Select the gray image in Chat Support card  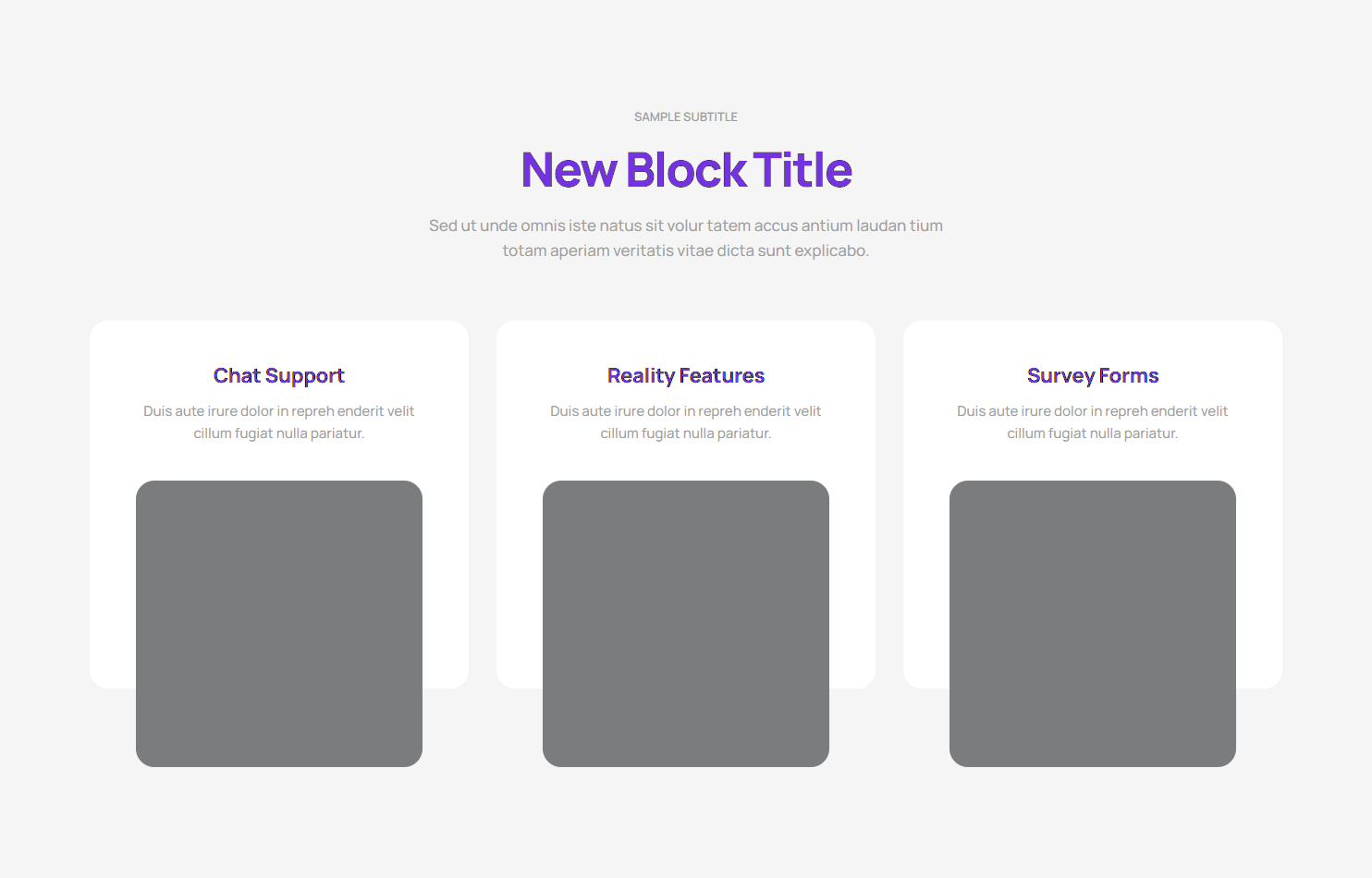[278, 623]
